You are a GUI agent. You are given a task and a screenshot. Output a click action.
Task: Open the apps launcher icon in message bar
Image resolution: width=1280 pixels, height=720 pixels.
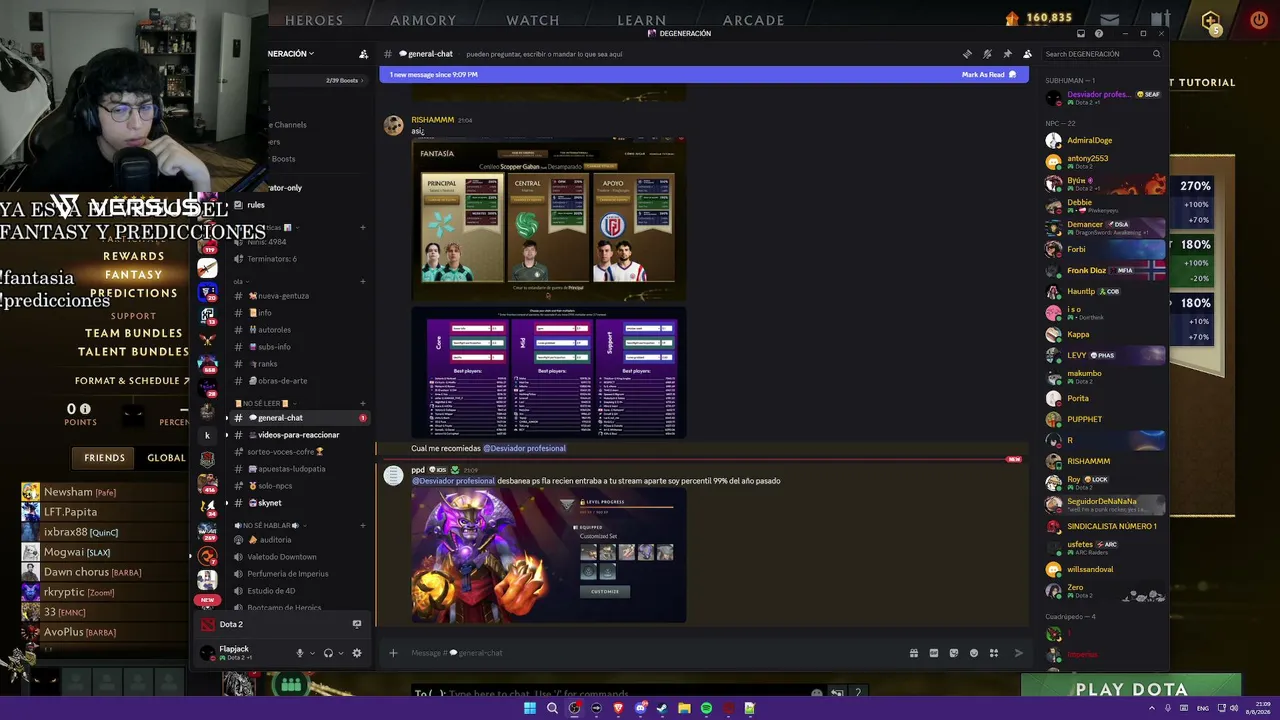click(994, 653)
